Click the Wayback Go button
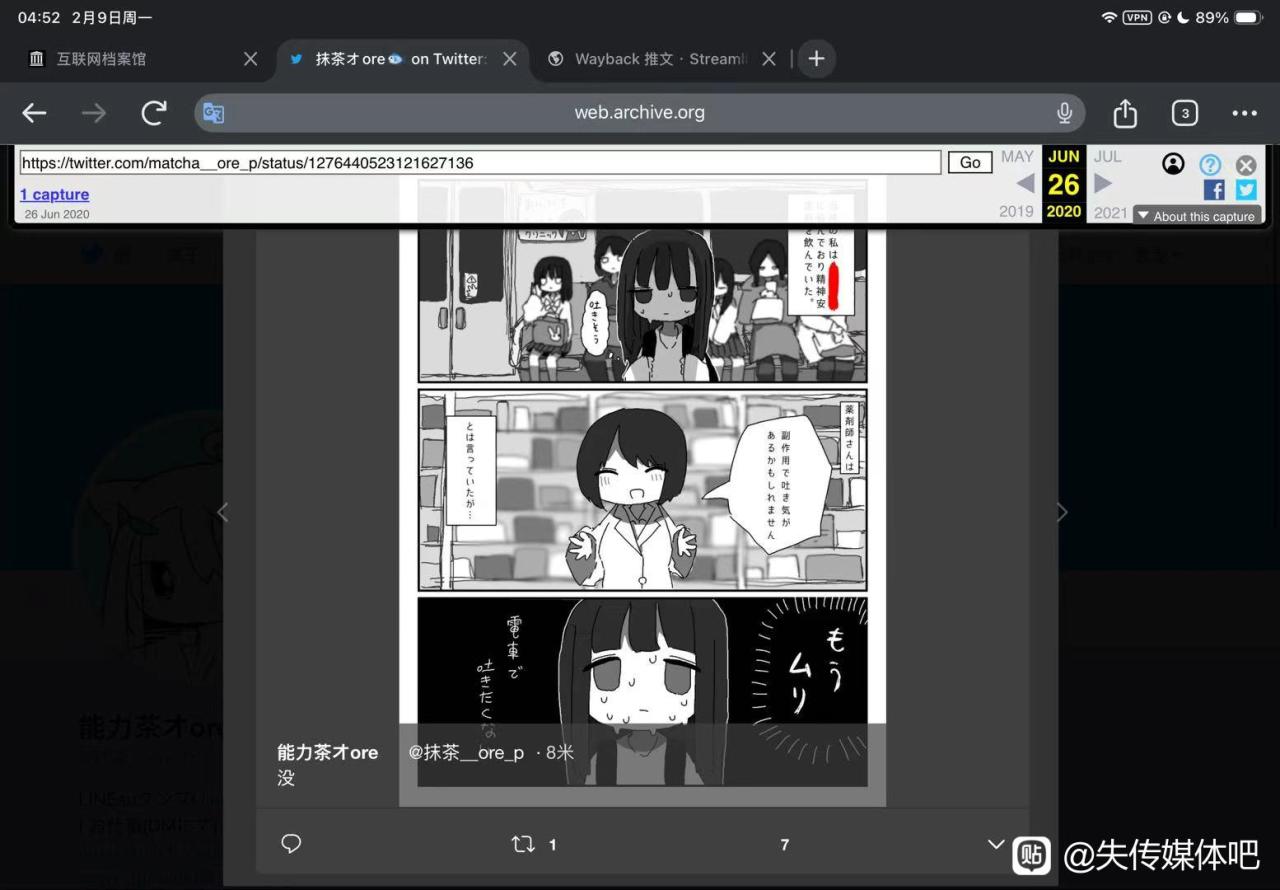 (x=970, y=163)
